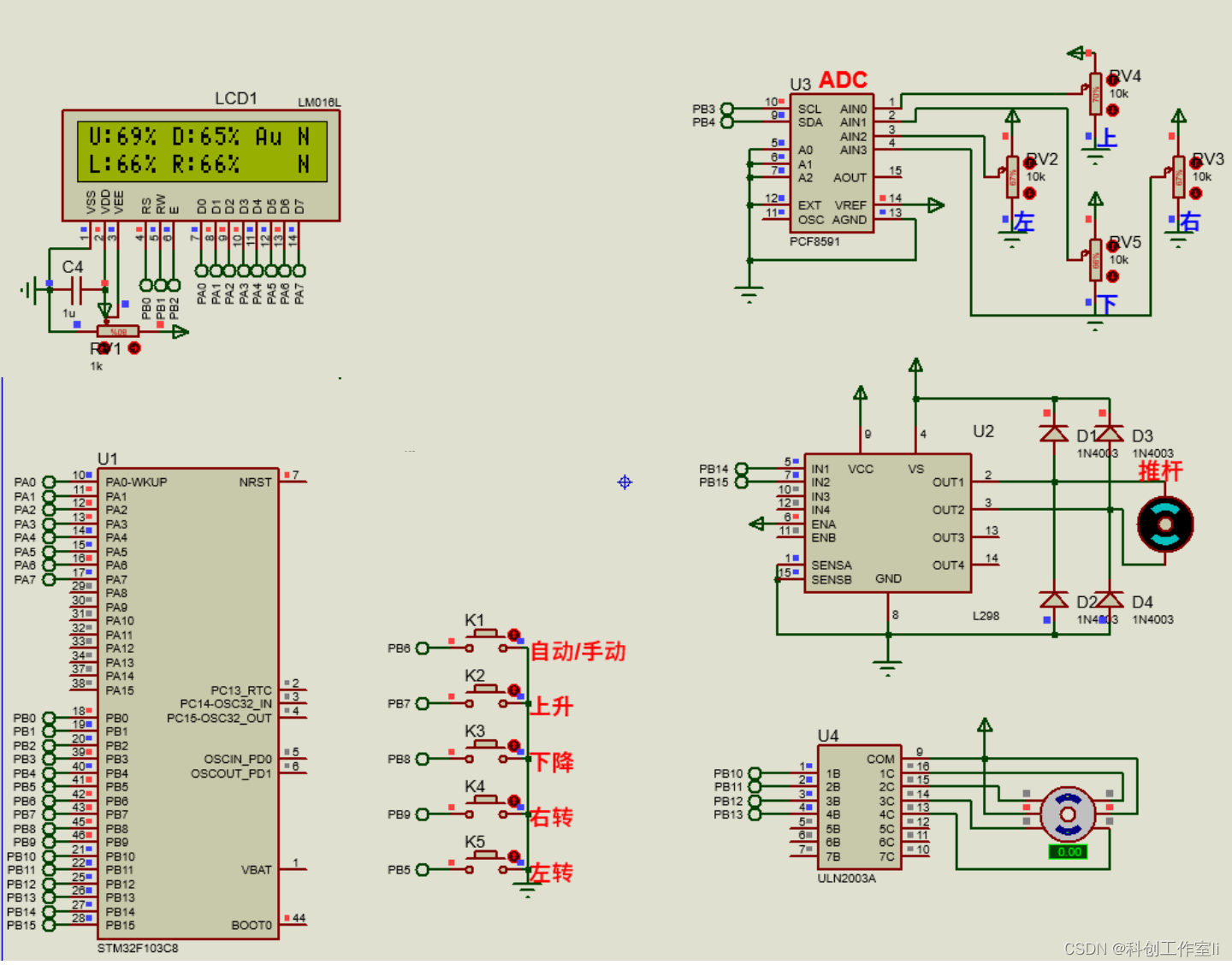Viewport: 1232px width, 965px height.
Task: Click the blue '左' label near RV2
Action: pos(1024,222)
